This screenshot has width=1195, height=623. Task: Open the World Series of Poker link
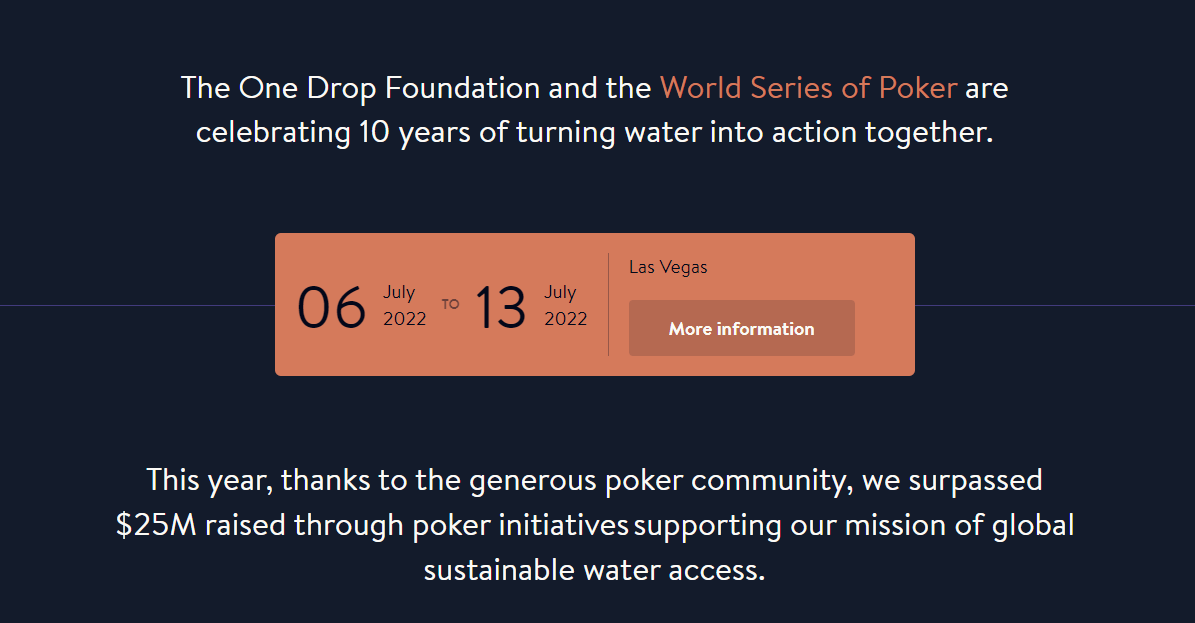(808, 88)
